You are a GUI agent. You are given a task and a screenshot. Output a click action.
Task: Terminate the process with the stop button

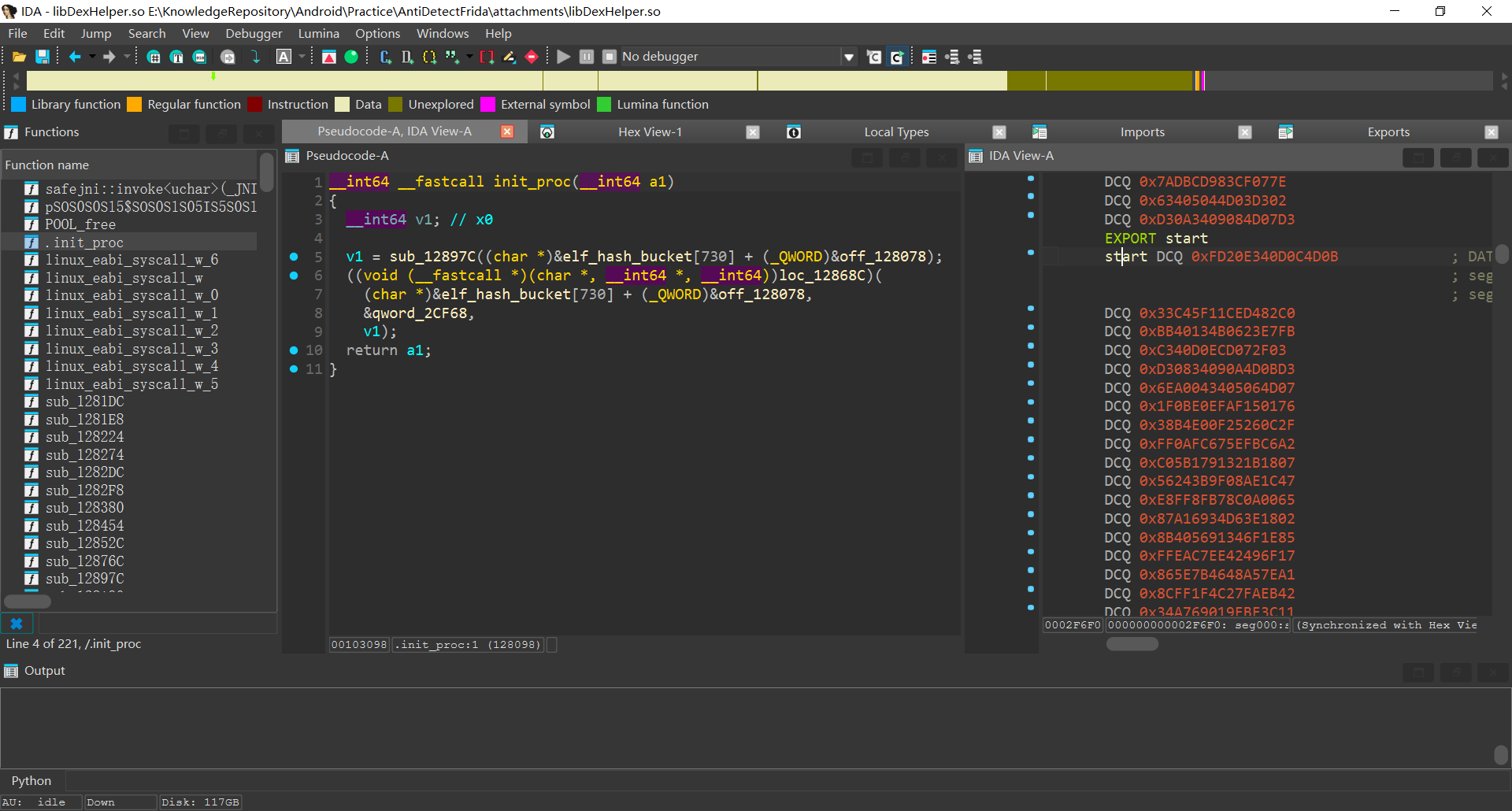click(610, 57)
